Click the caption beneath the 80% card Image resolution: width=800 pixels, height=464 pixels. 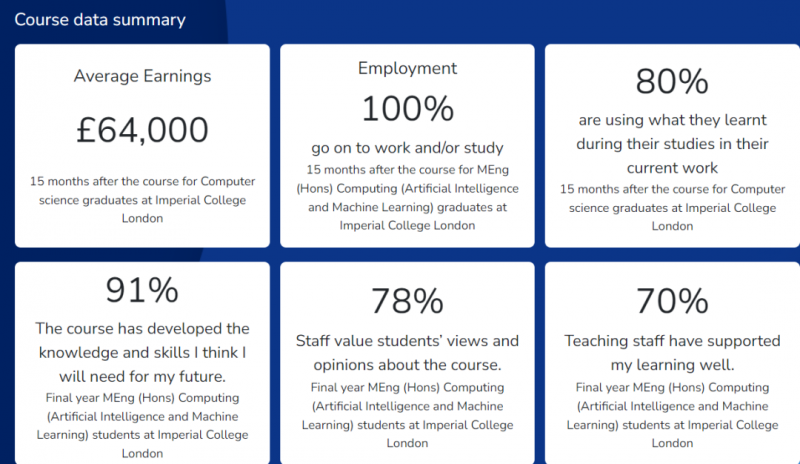click(672, 207)
